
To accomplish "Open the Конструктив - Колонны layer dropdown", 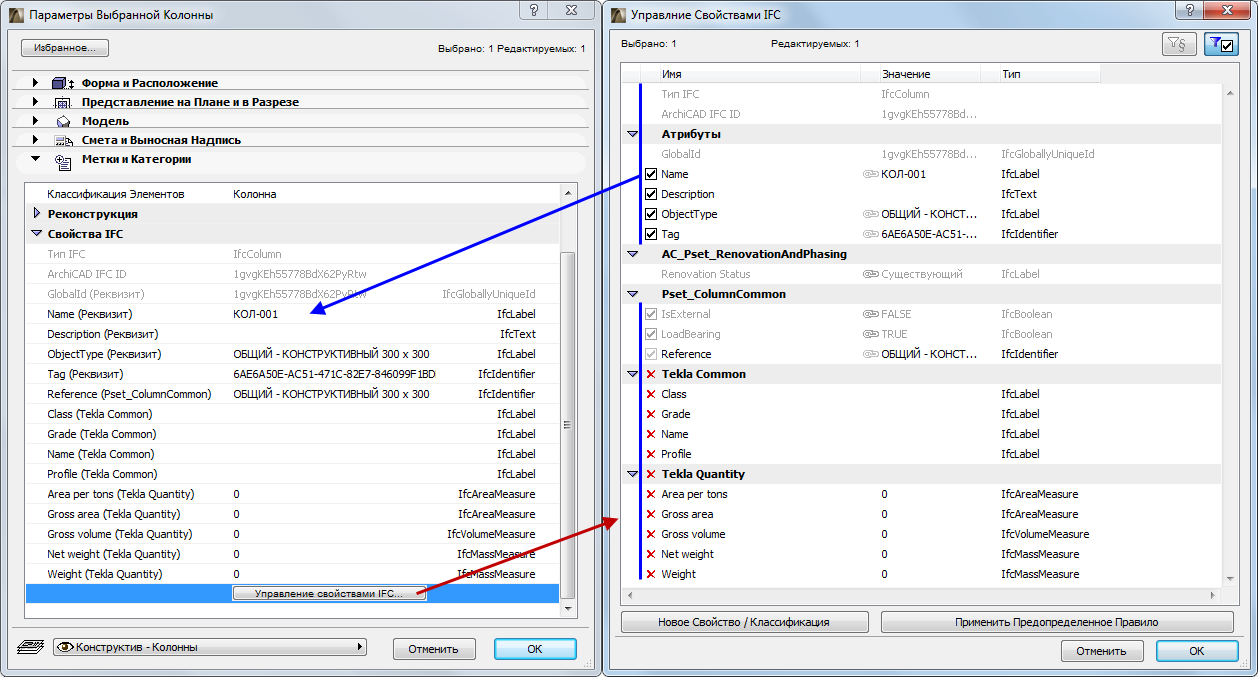I will point(209,648).
